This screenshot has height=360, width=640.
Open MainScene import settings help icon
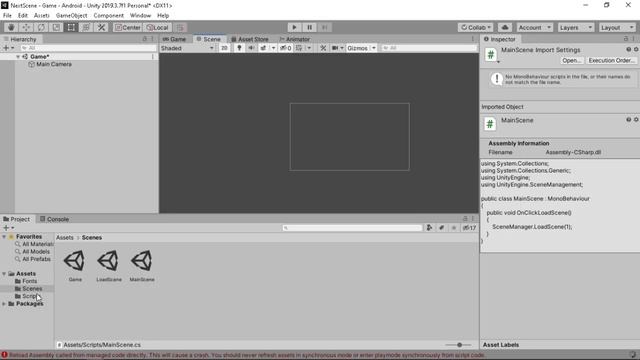[x=629, y=50]
